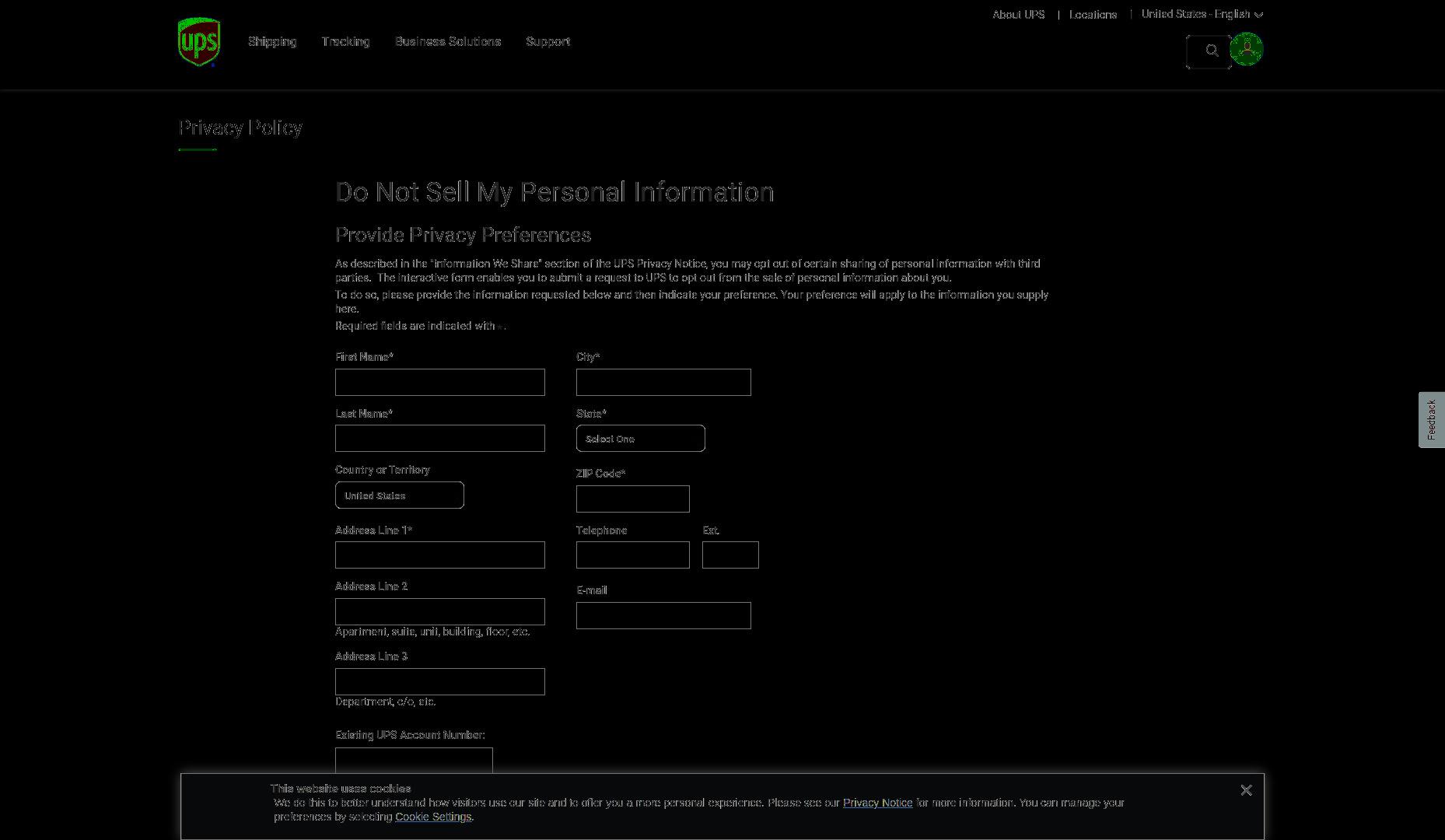Open the Shipping menu
Screen dimensions: 1445x840
pos(272,41)
